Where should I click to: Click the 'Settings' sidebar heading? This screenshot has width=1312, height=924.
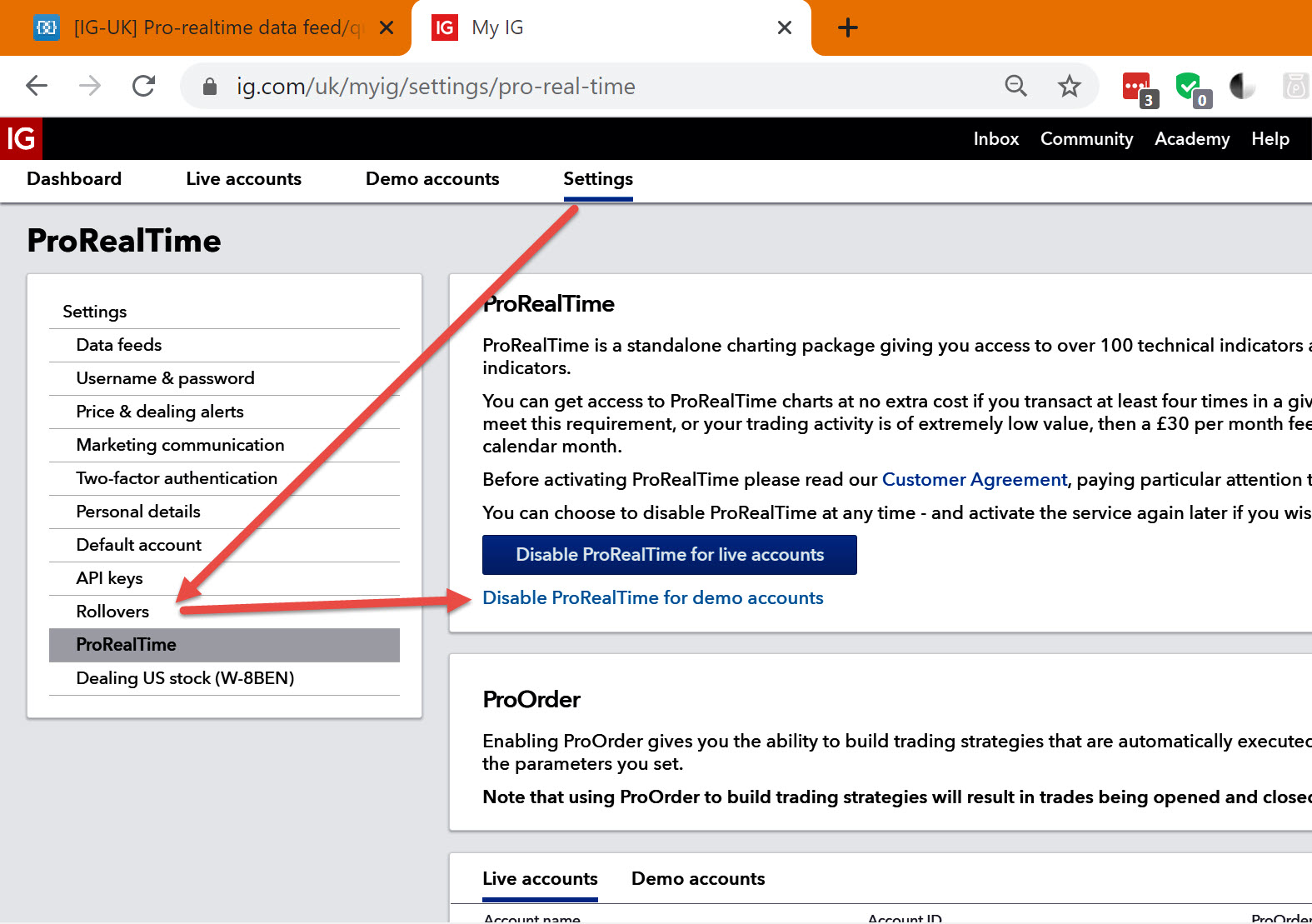coord(95,312)
